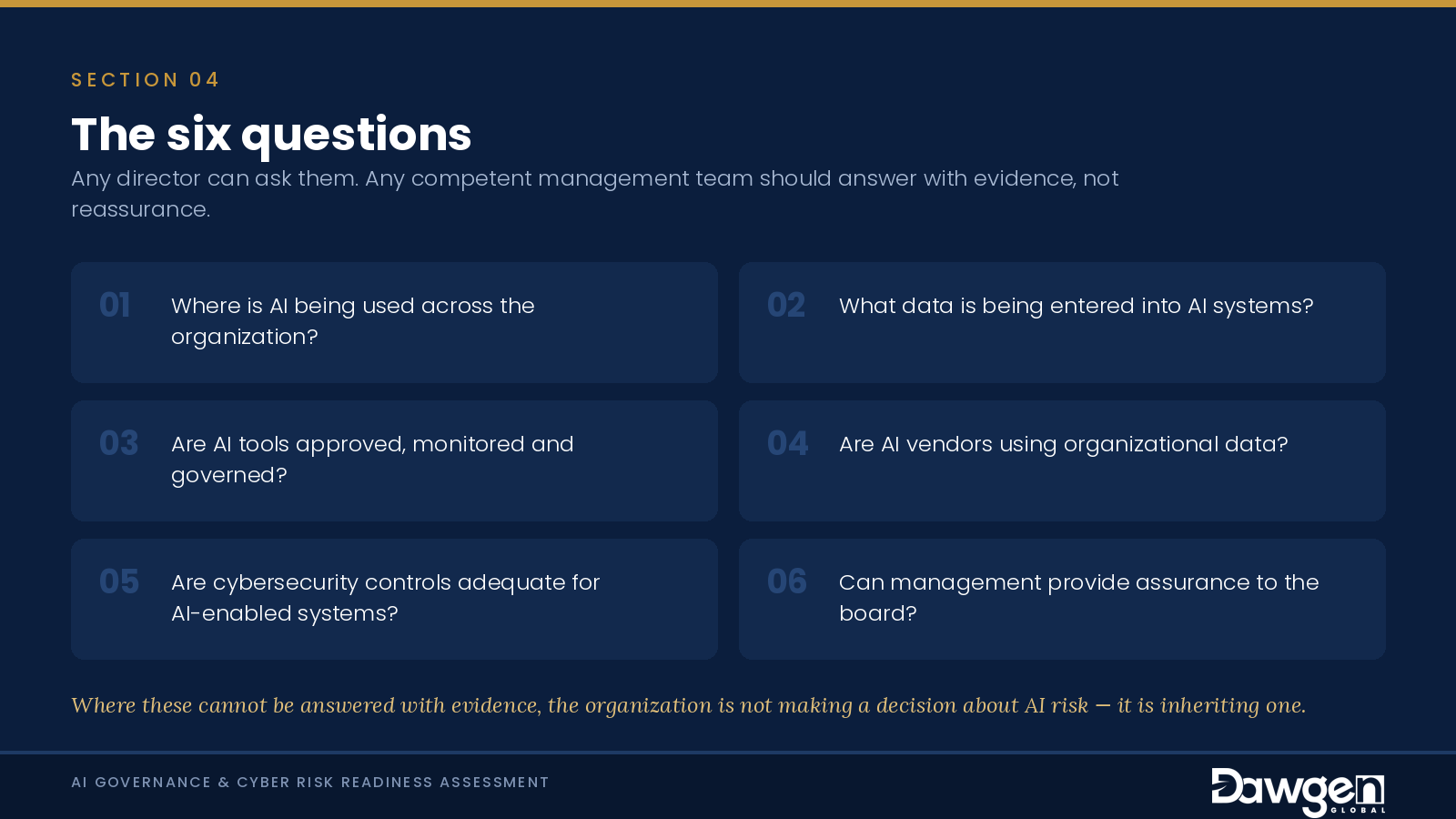Select the 05 number badge
This screenshot has width=1456, height=819.
click(x=119, y=581)
